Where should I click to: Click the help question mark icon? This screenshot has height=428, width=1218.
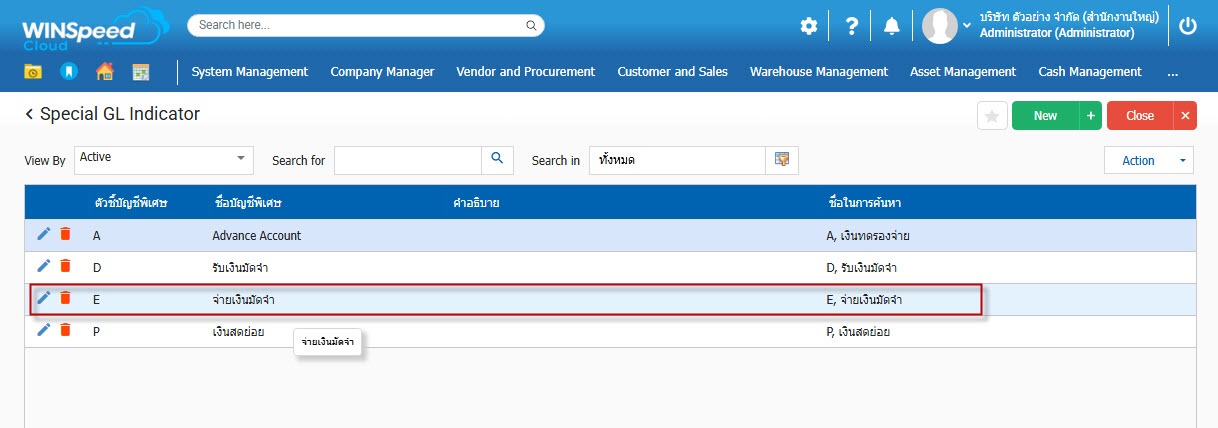point(851,27)
